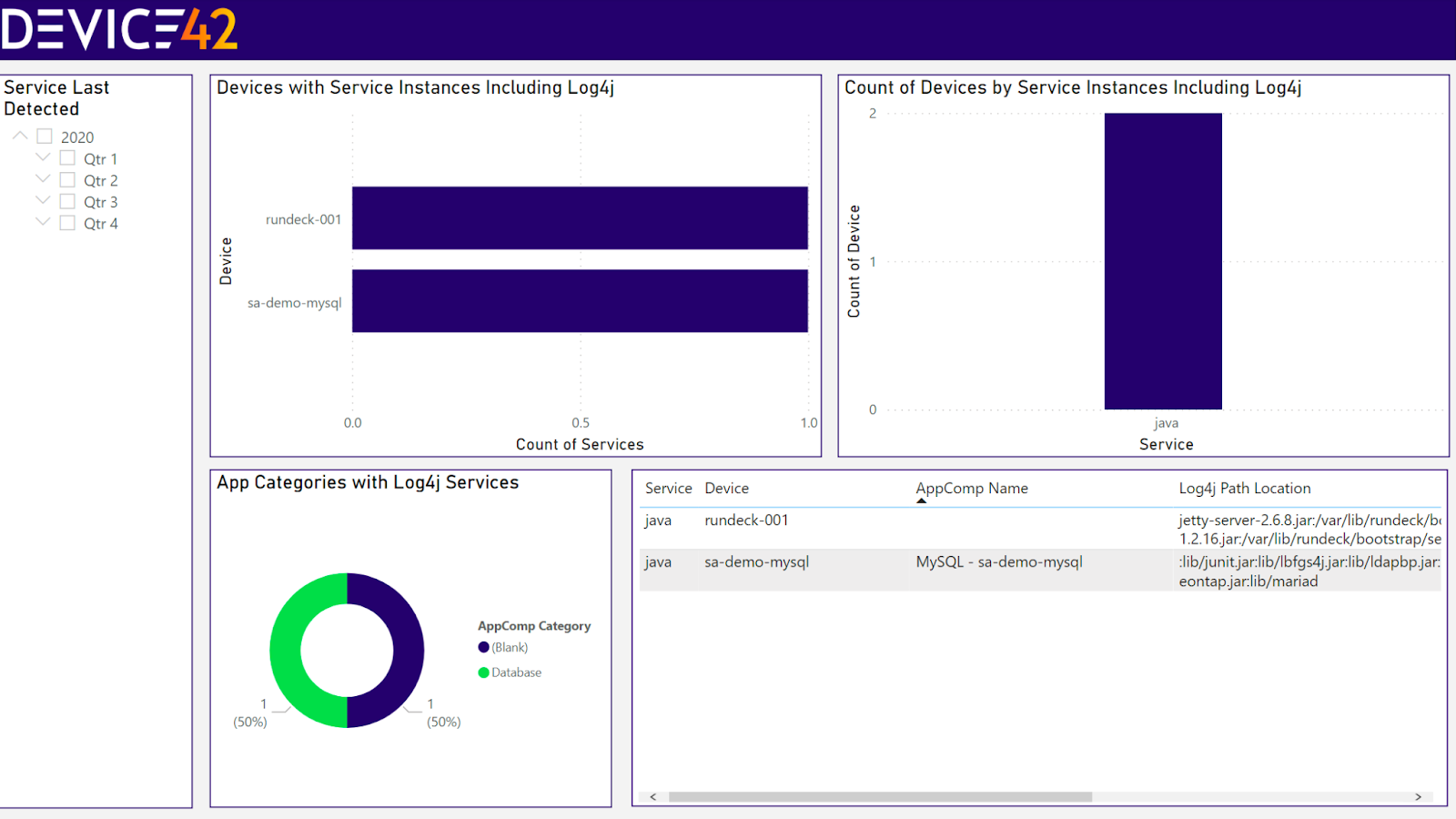Viewport: 1456px width, 819px height.
Task: Select the green Database donut segment
Action: [x=286, y=651]
